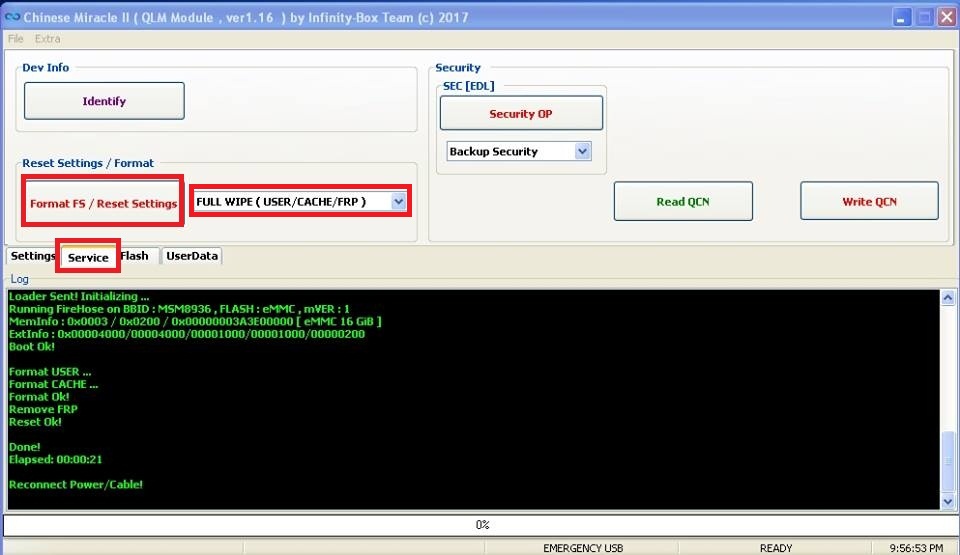Click the 'Elapsed: 00:00:21' log line
The height and width of the screenshot is (555, 960).
tap(55, 459)
